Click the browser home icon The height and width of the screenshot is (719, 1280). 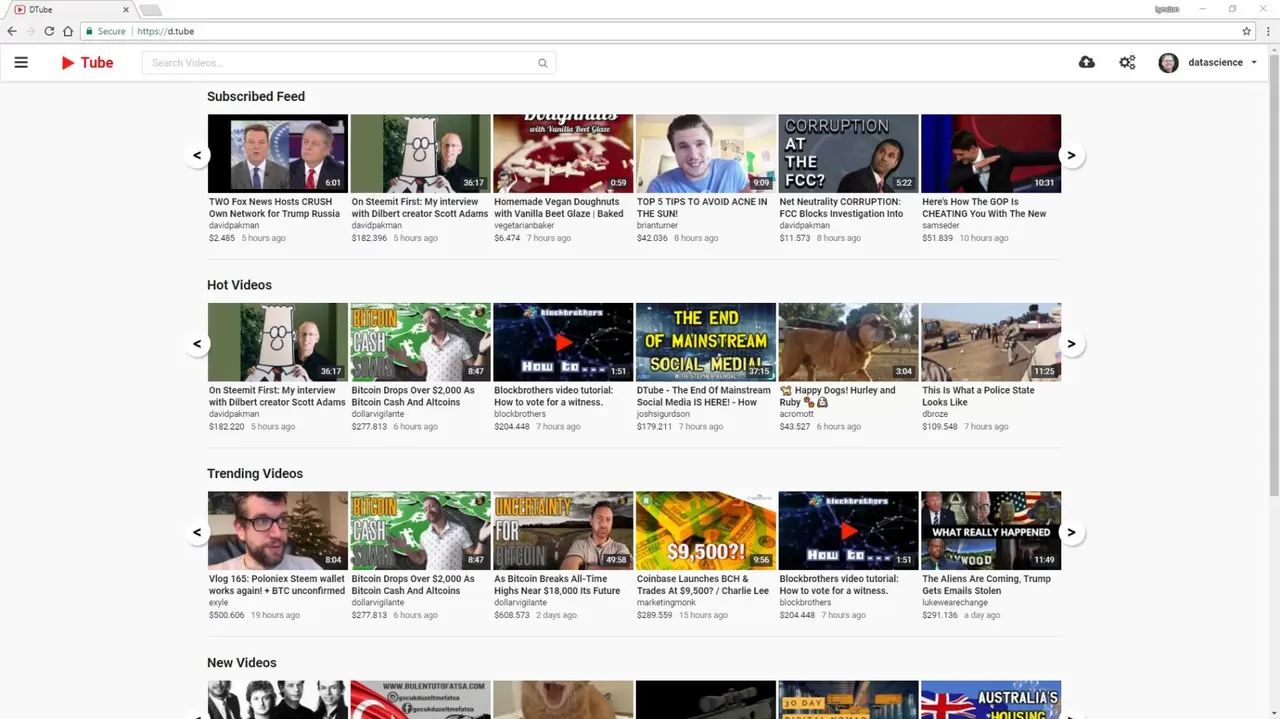tap(68, 31)
